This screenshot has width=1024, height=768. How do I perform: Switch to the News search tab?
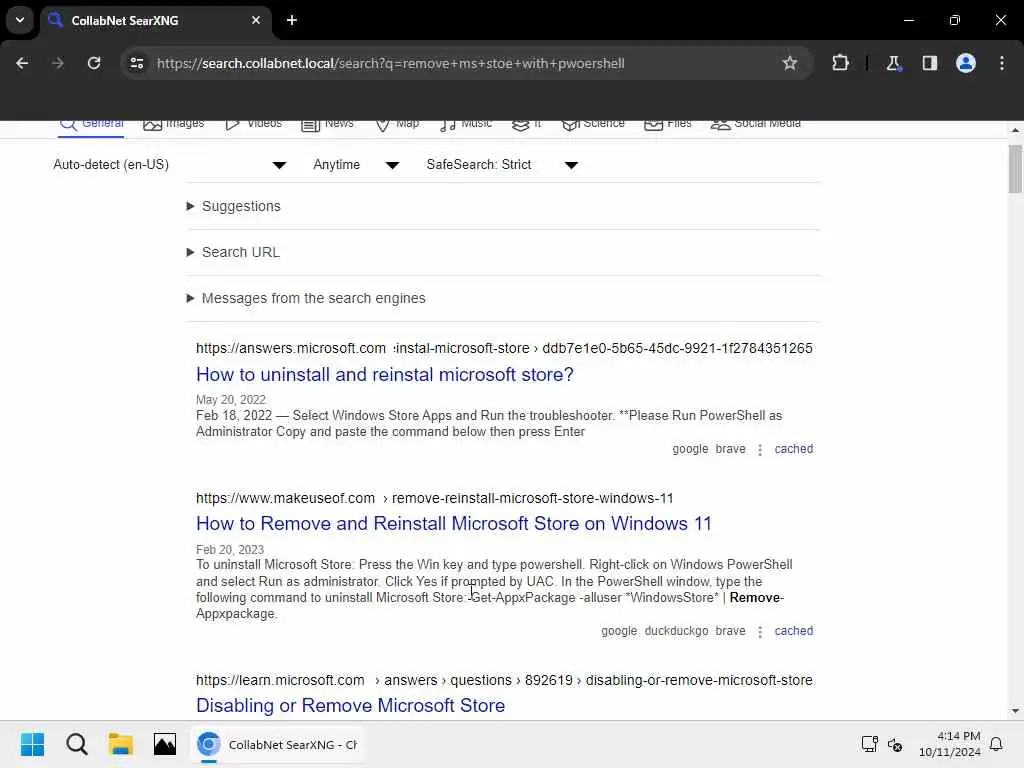327,123
